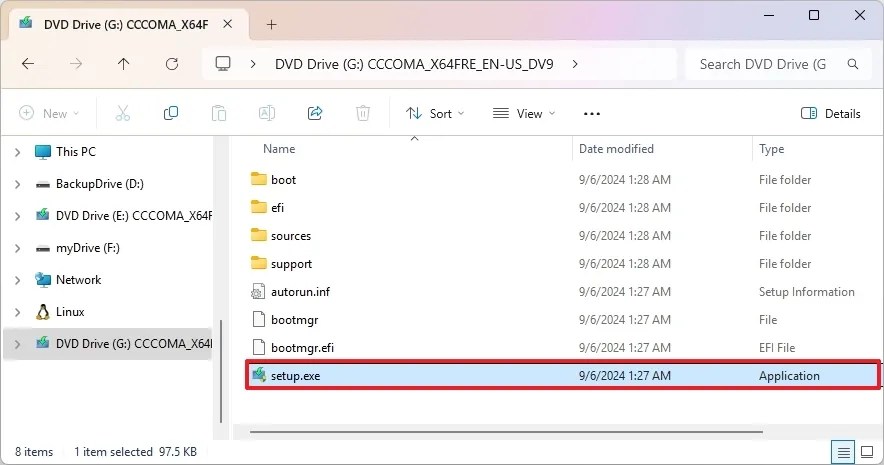Viewport: 884px width, 465px height.
Task: Click the sources folder icon
Action: 258,235
